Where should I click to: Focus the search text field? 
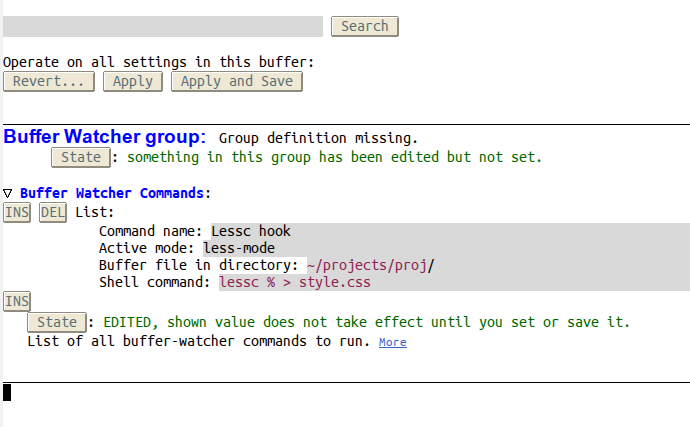[x=163, y=26]
